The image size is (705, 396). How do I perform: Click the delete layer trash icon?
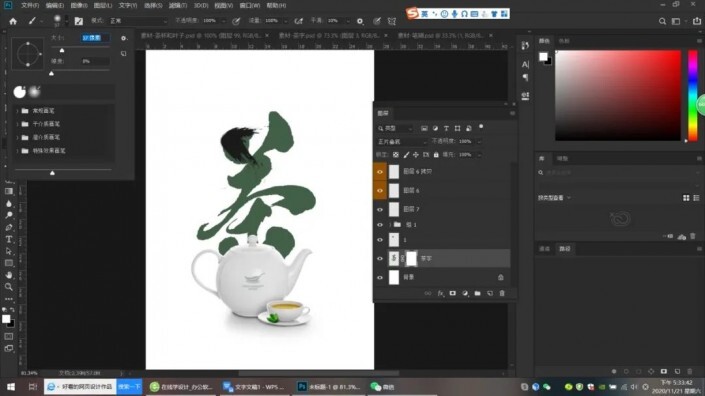(x=502, y=294)
